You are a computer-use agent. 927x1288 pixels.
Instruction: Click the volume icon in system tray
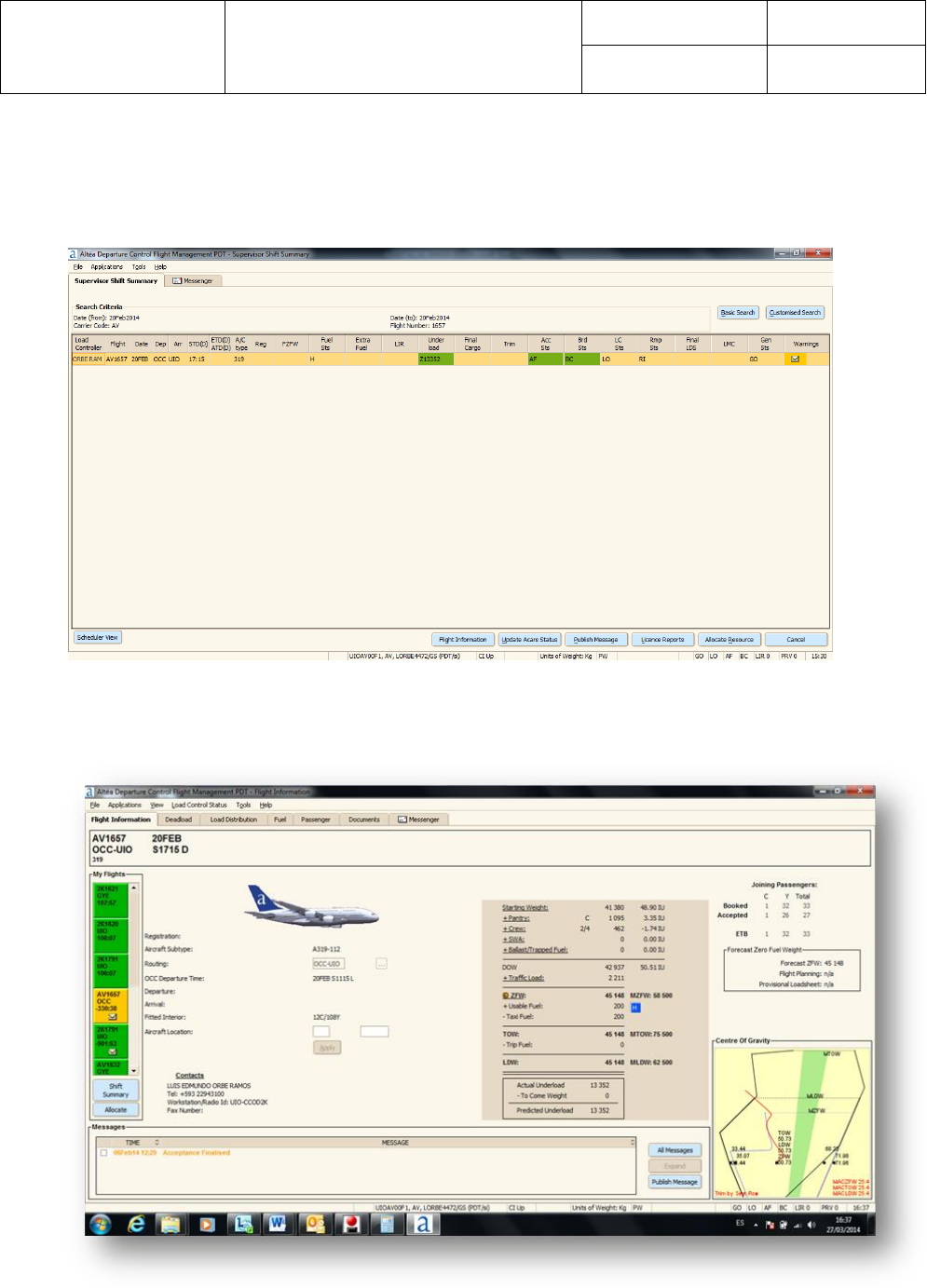point(811,1225)
